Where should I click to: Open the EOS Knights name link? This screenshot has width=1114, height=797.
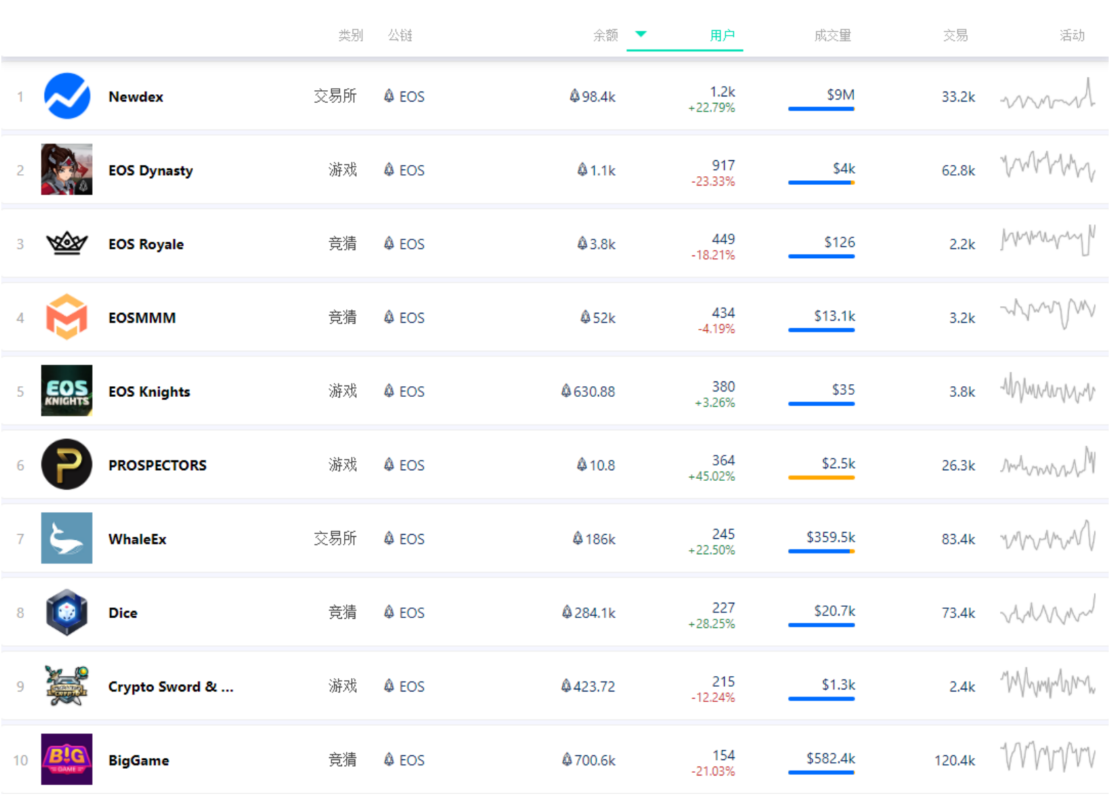click(x=149, y=391)
